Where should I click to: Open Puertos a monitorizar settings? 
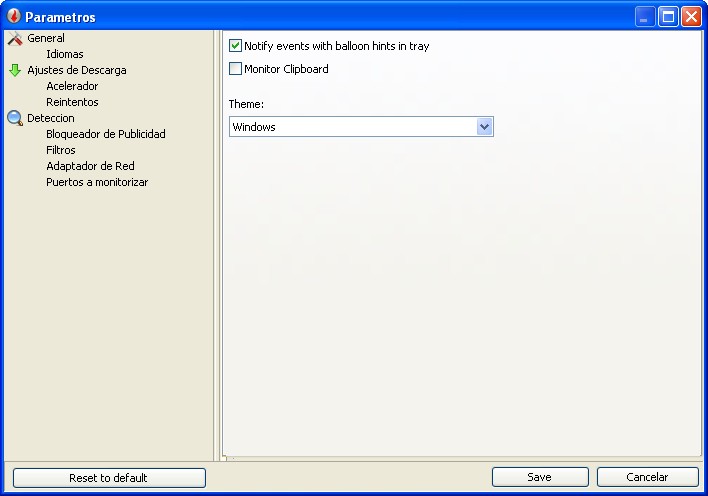[97, 182]
